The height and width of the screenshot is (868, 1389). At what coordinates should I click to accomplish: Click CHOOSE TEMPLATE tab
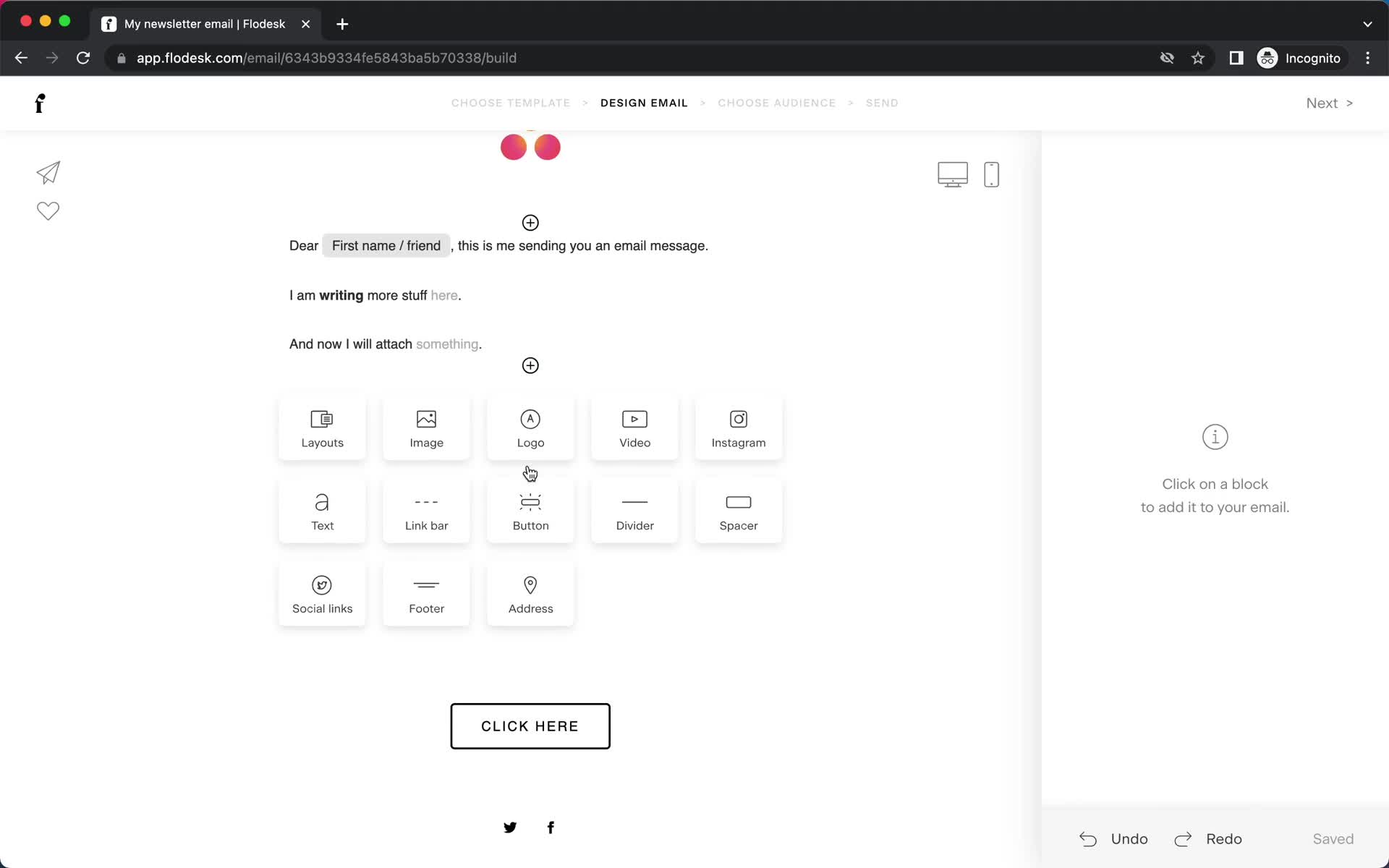[x=510, y=102]
